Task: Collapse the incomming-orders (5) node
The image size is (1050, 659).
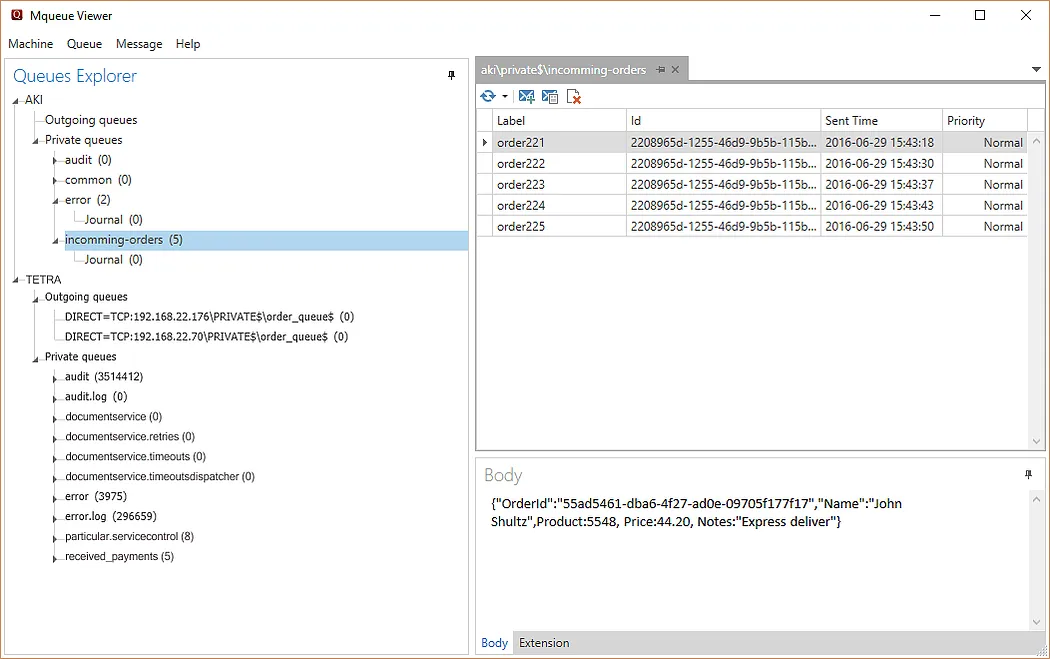Action: pos(56,241)
